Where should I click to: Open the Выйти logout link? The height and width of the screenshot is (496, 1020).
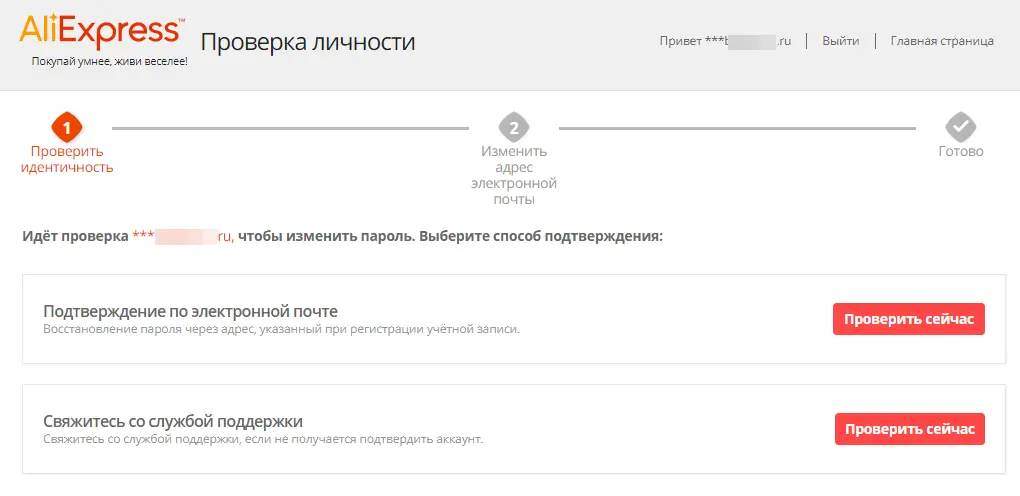click(840, 41)
